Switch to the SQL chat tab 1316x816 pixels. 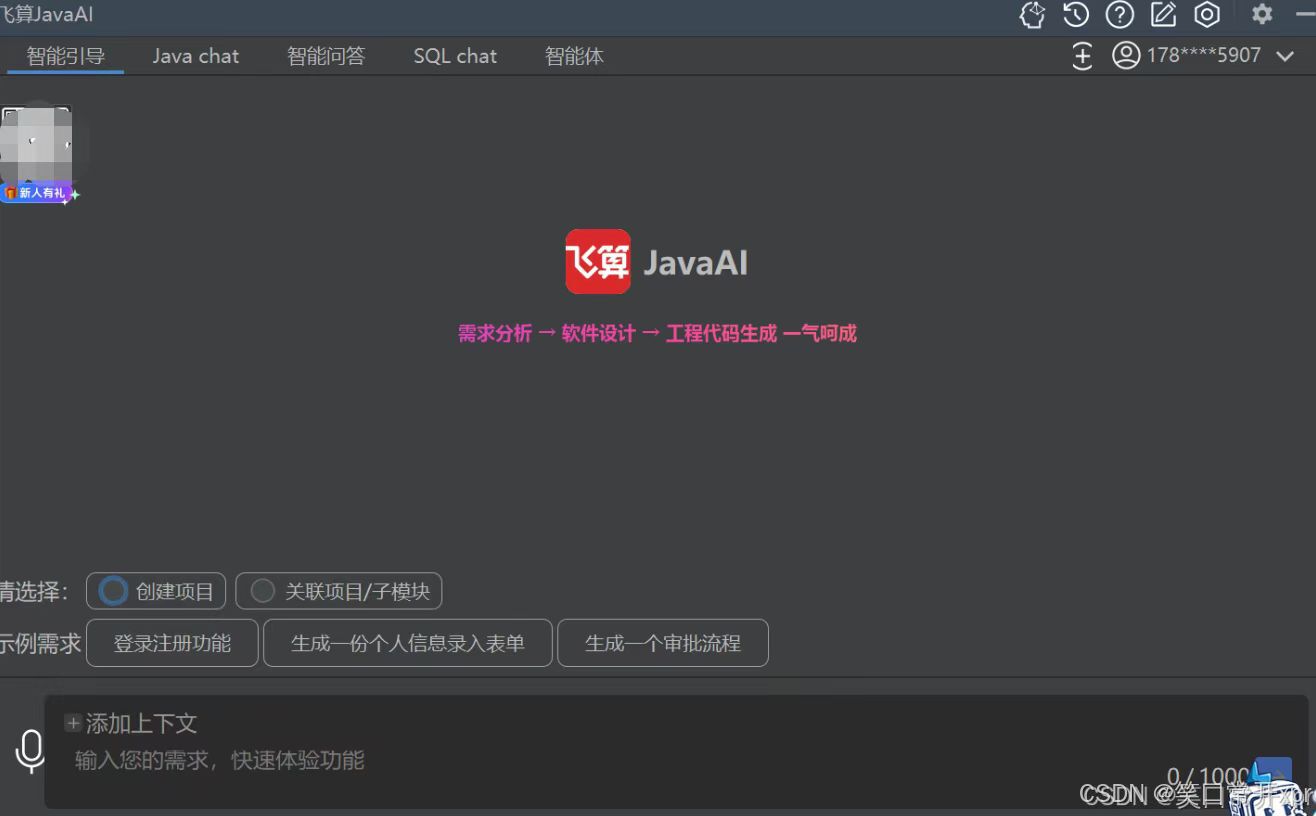(x=455, y=56)
